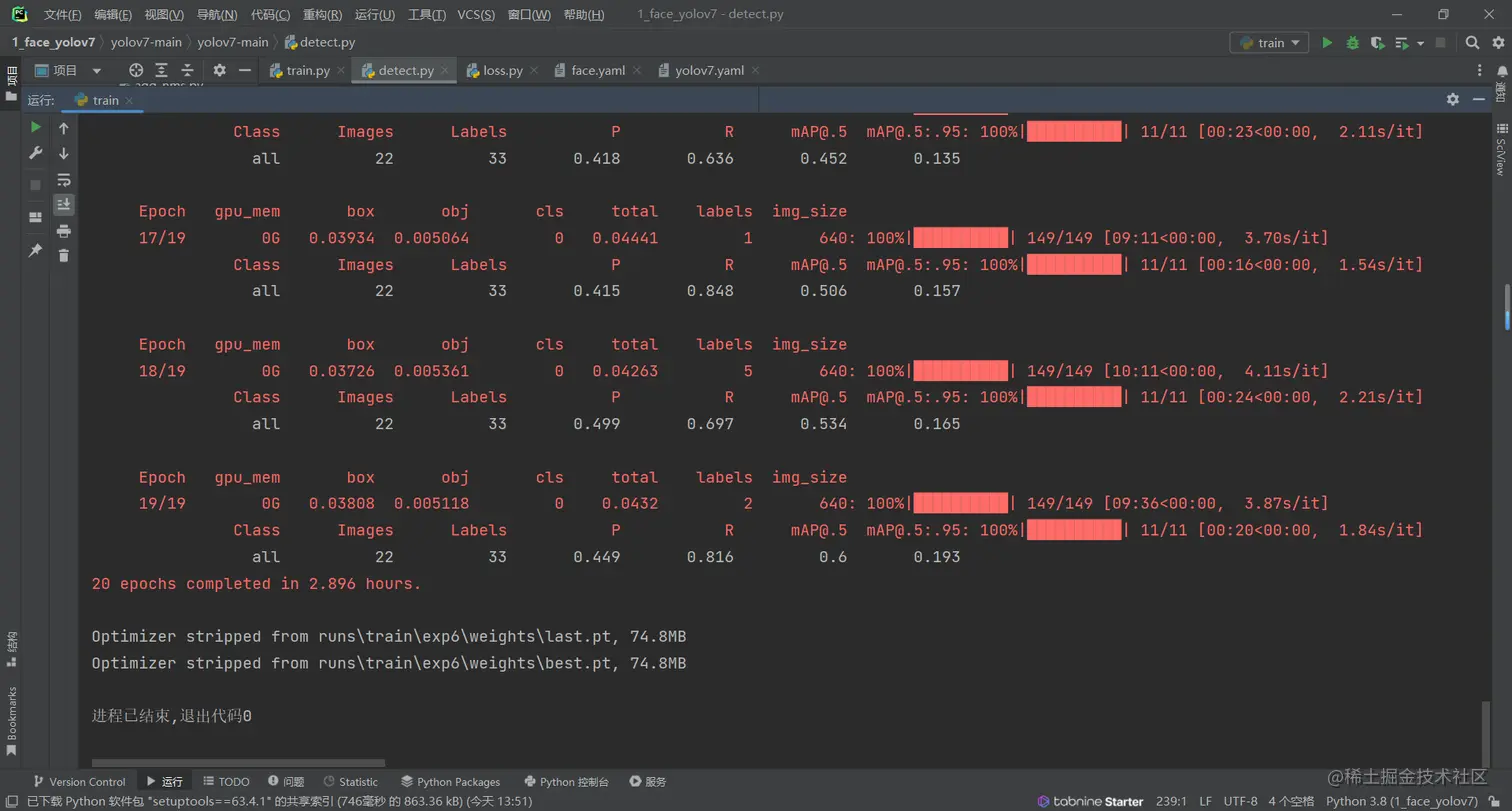The width and height of the screenshot is (1512, 811).
Task: Start debugging with the green bug icon
Action: (x=1352, y=43)
